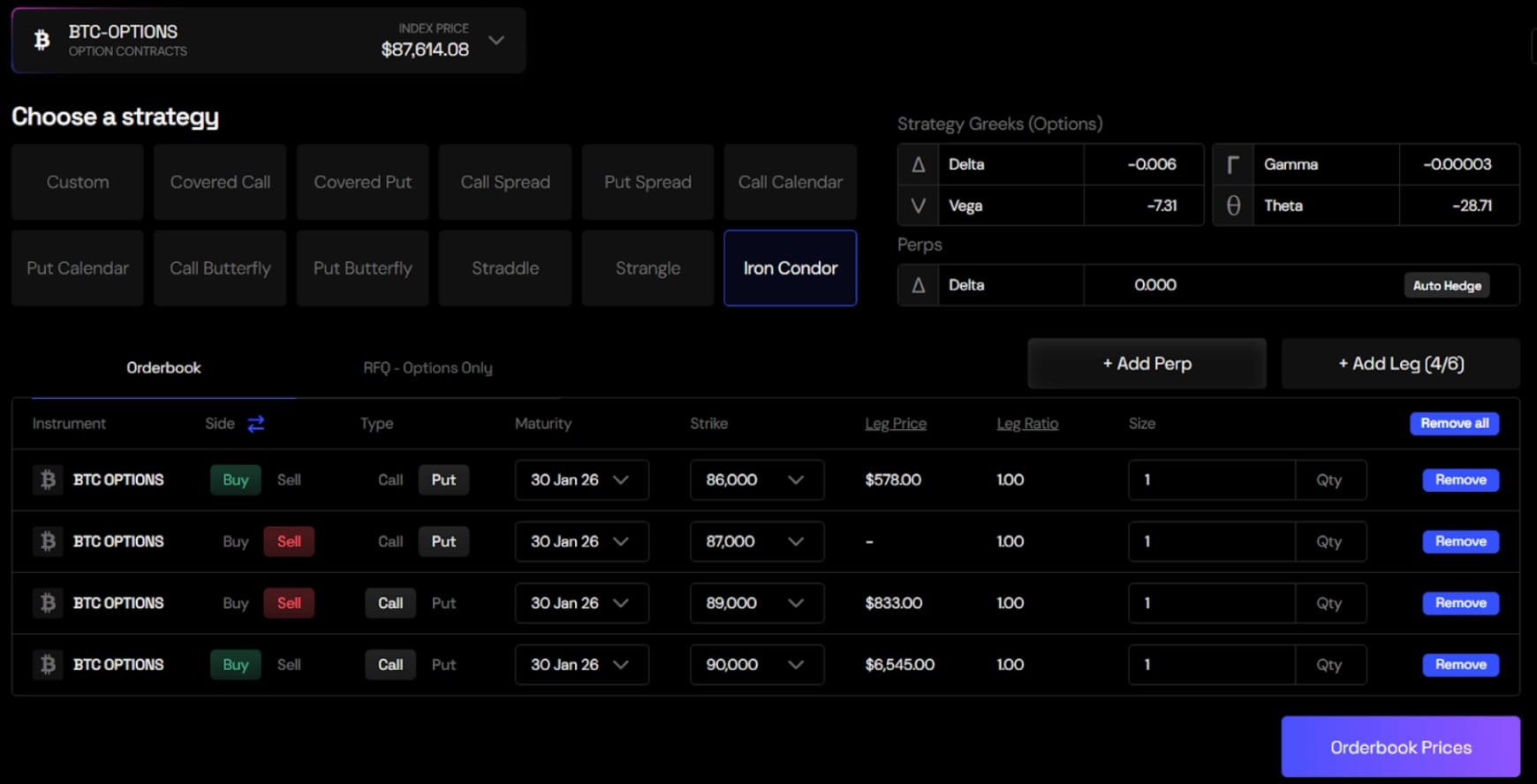Open the strike dropdown showing 90,000

coord(756,665)
